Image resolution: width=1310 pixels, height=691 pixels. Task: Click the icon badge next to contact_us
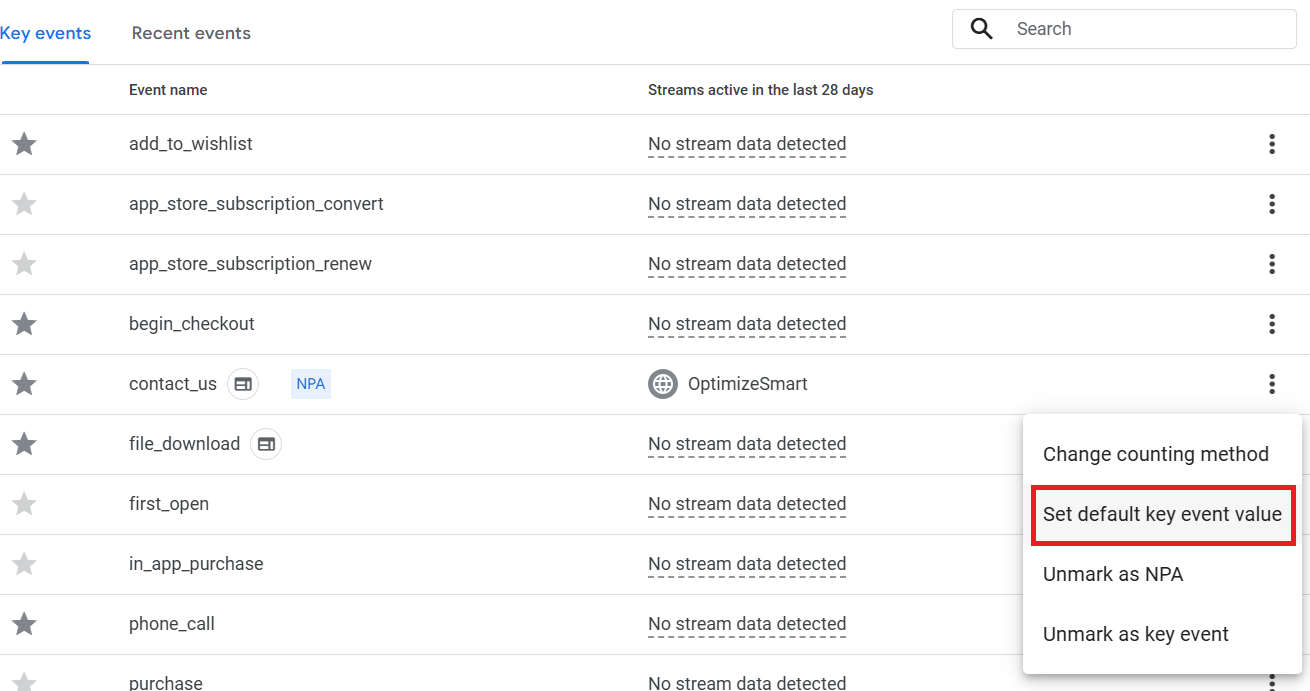[243, 384]
